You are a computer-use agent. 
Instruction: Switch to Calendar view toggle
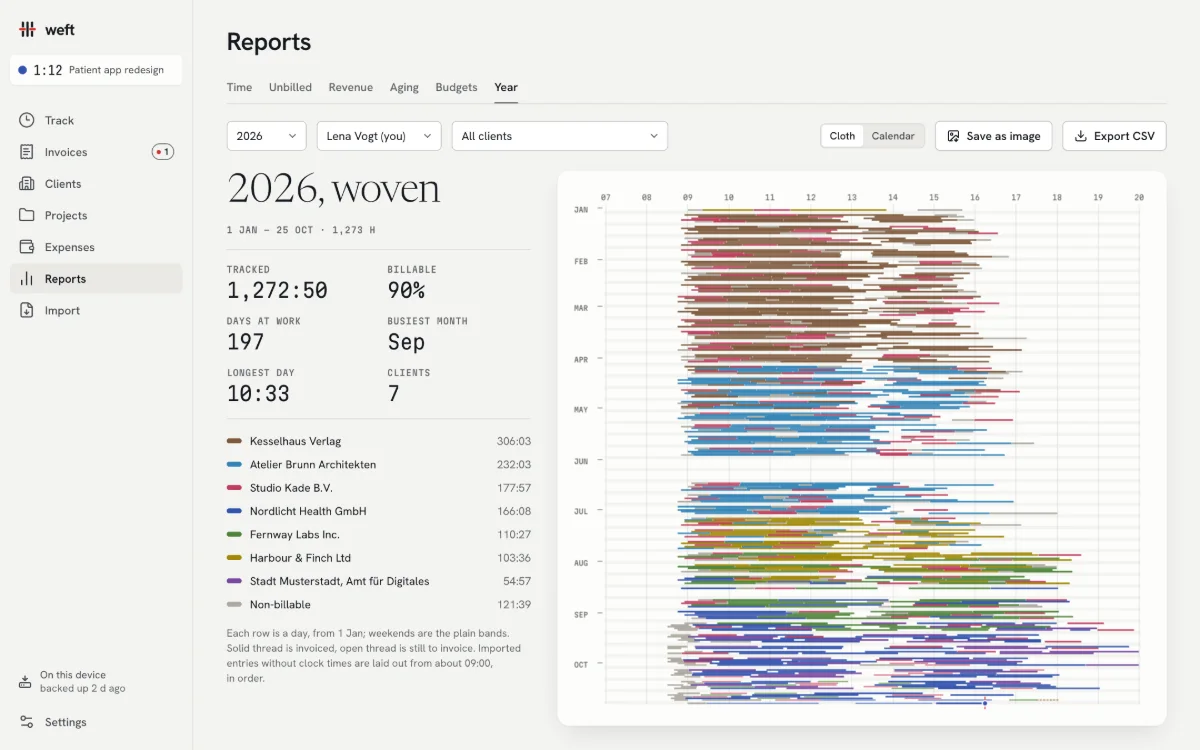click(x=893, y=136)
